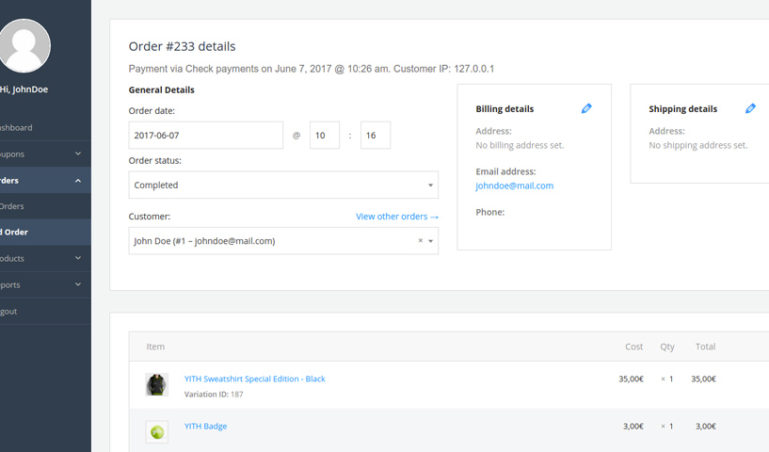
Task: Click the View other orders link
Action: pos(396,216)
